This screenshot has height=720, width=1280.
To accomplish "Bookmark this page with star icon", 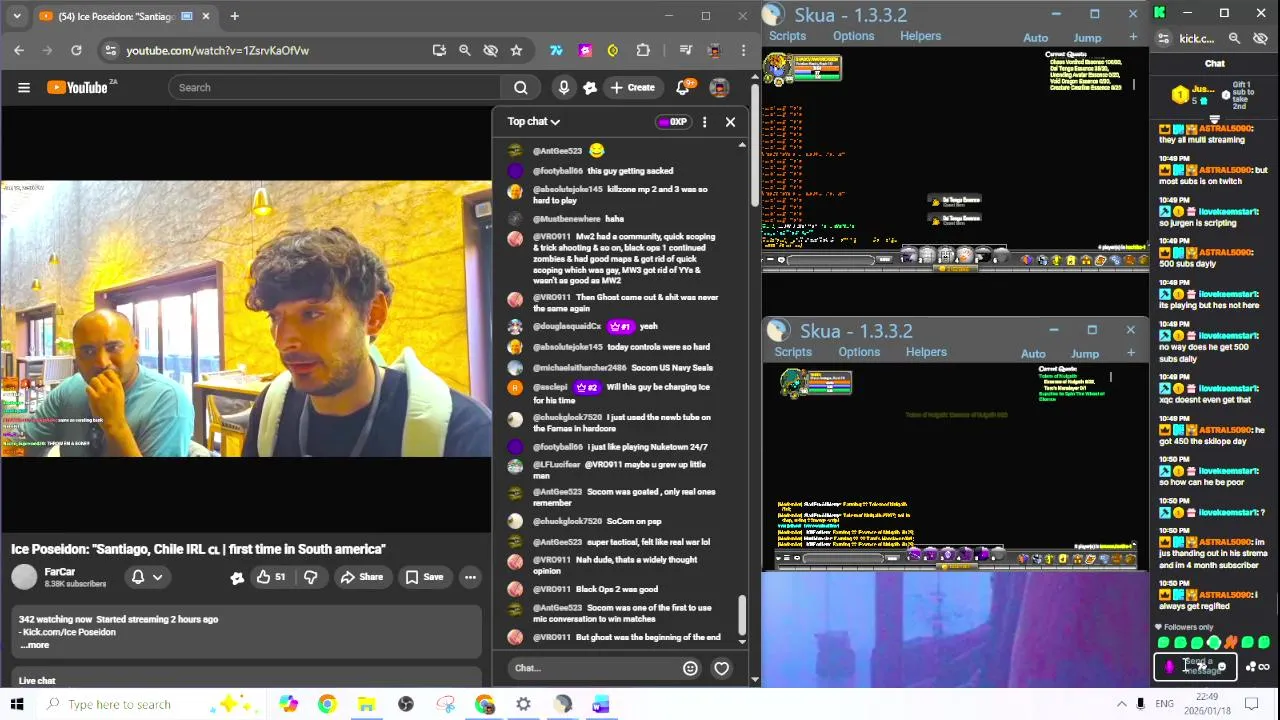I will 516,50.
